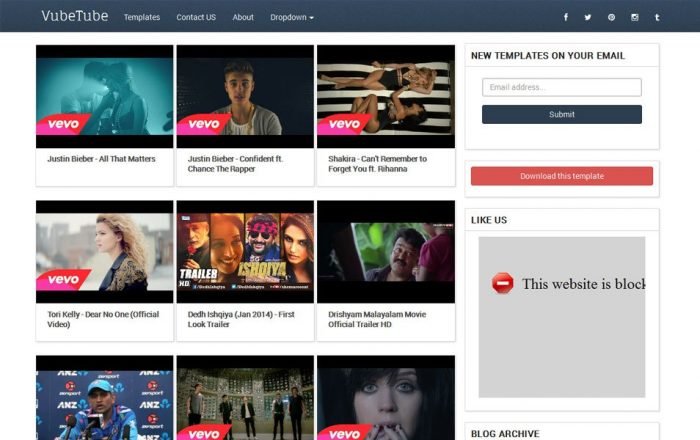The height and width of the screenshot is (440, 700).
Task: Open the Pinterest icon in header
Action: (x=611, y=17)
